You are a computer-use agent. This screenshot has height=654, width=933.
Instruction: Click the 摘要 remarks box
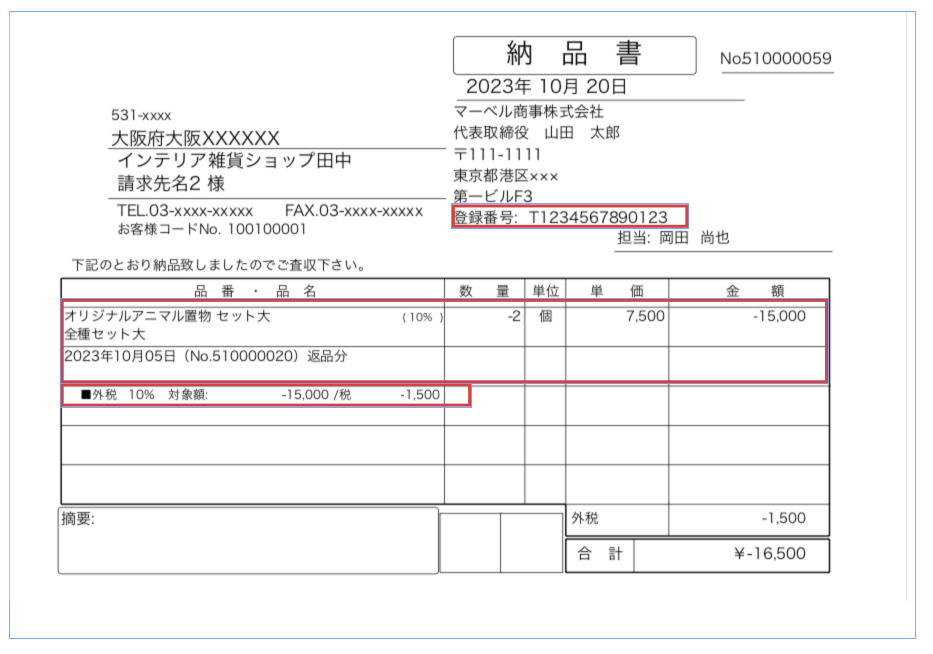248,540
